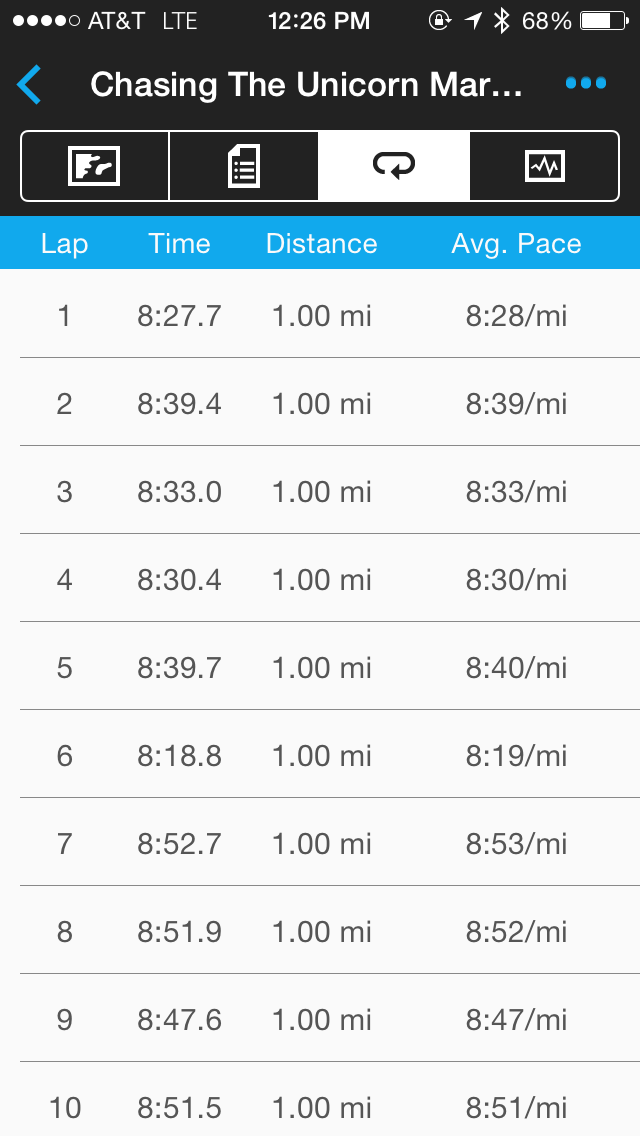Tap the Lap column header
Viewport: 640px width, 1136px height.
click(64, 244)
